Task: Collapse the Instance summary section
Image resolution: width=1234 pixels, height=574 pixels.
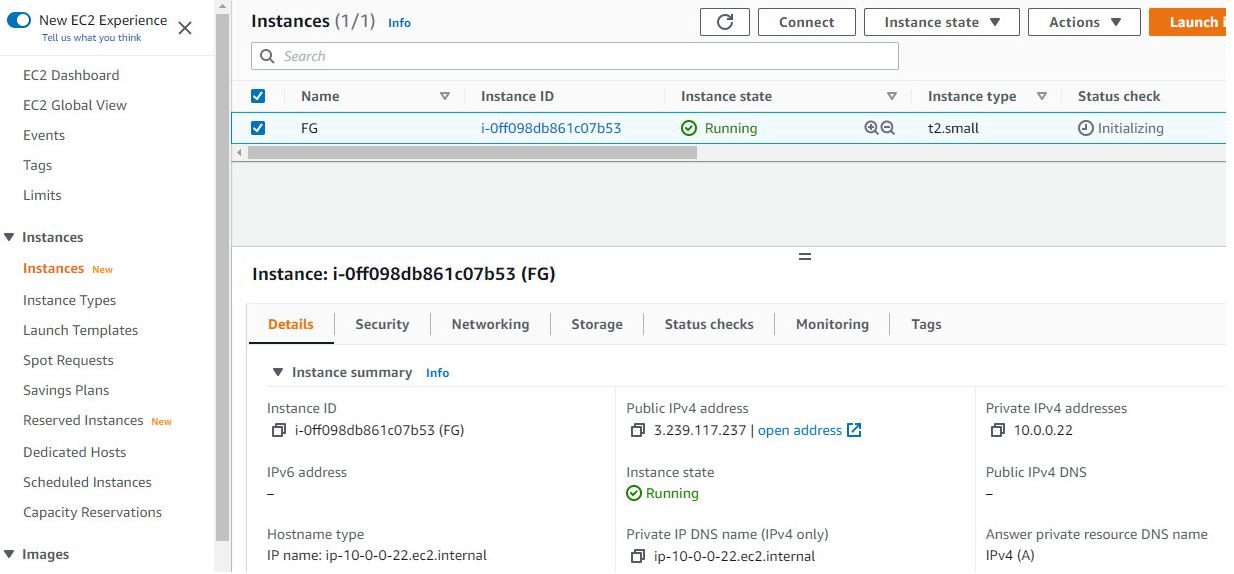Action: [278, 372]
